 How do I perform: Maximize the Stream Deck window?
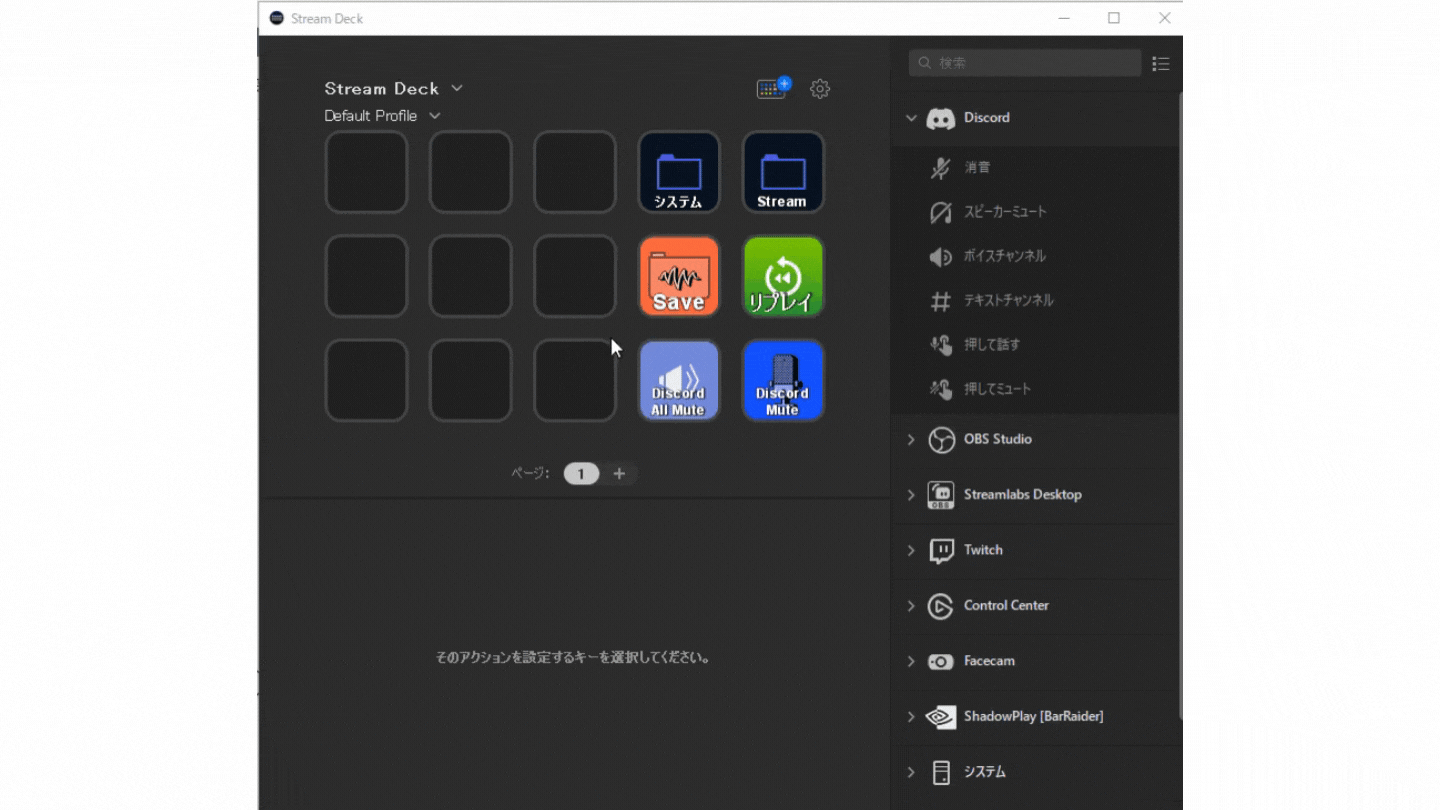(1114, 18)
